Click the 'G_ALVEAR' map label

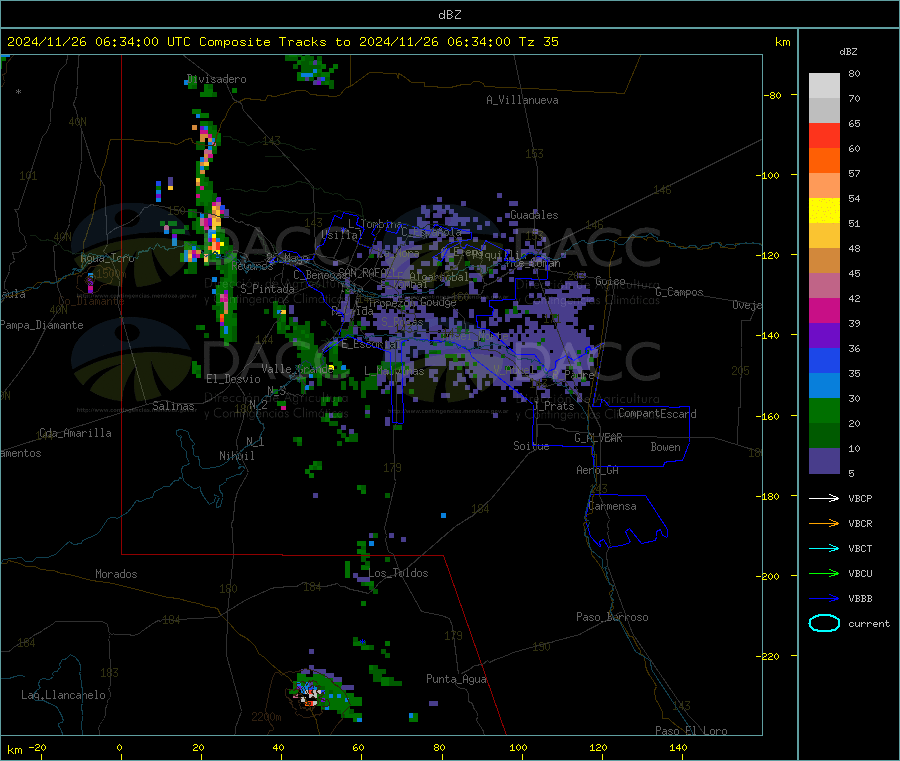(598, 438)
